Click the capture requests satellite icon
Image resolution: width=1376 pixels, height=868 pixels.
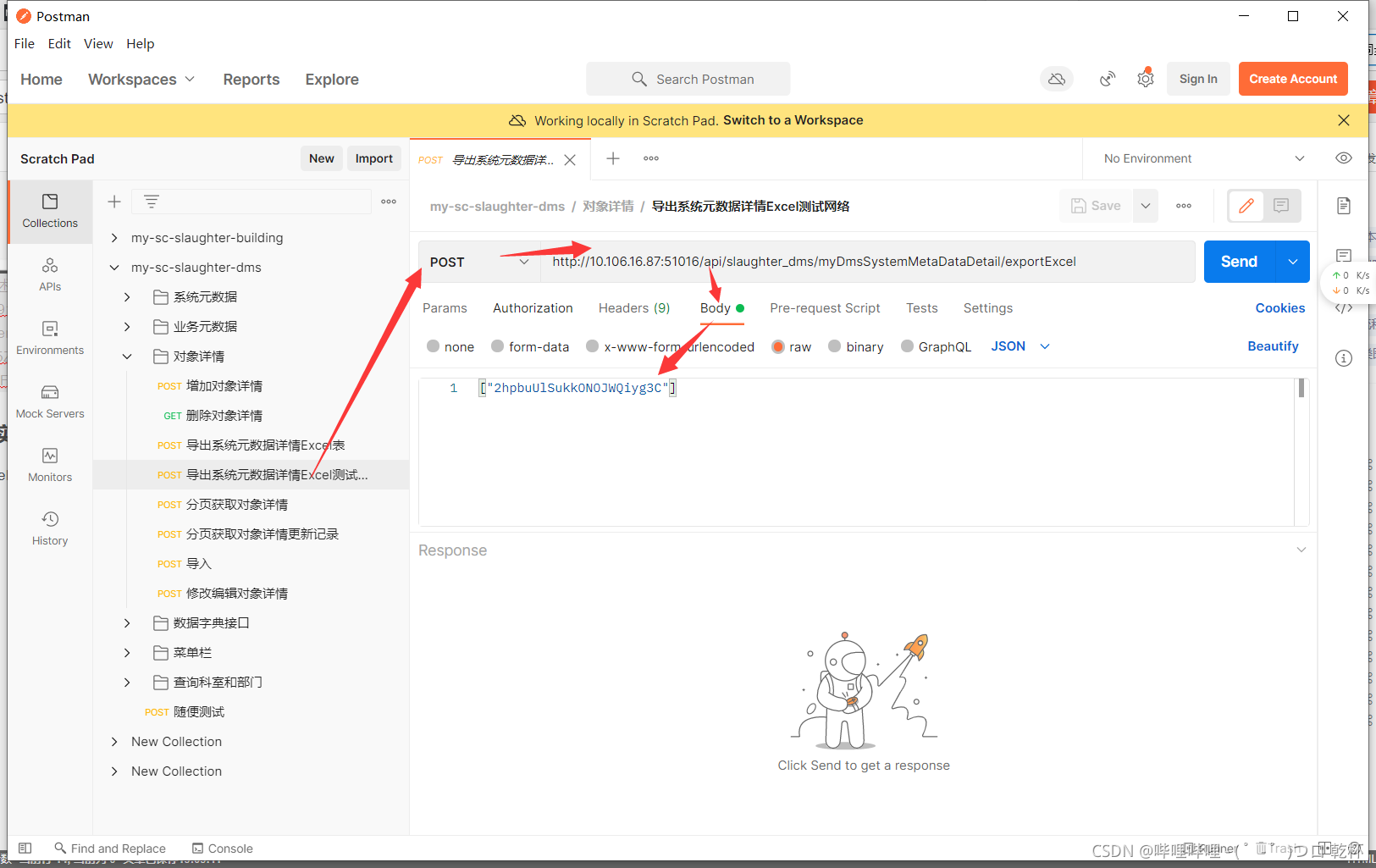tap(1108, 79)
